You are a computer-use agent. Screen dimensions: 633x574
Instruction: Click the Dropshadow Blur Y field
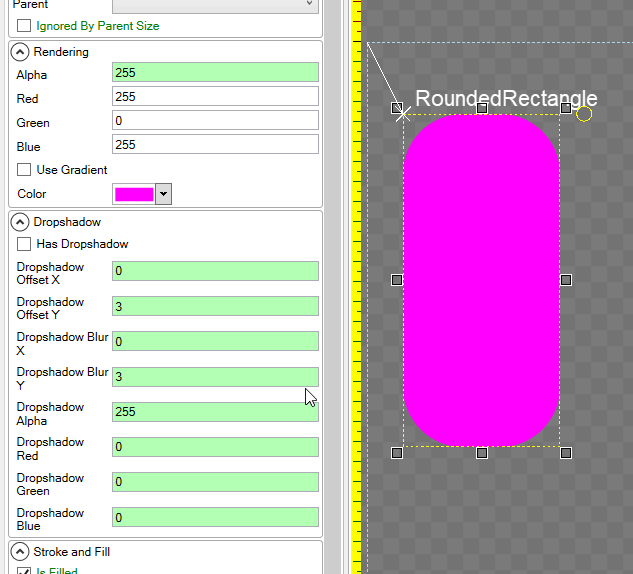[x=216, y=377]
